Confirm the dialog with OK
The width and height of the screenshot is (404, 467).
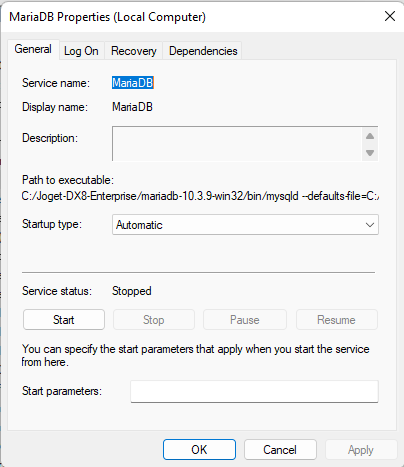click(199, 450)
